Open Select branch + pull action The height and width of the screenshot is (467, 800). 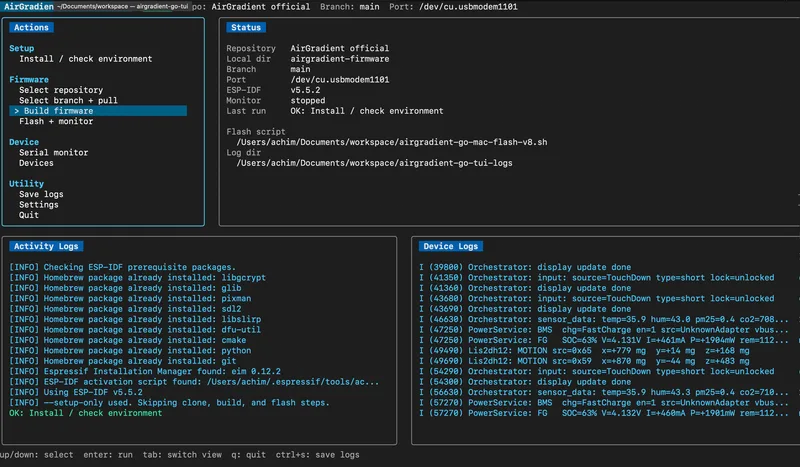point(68,101)
